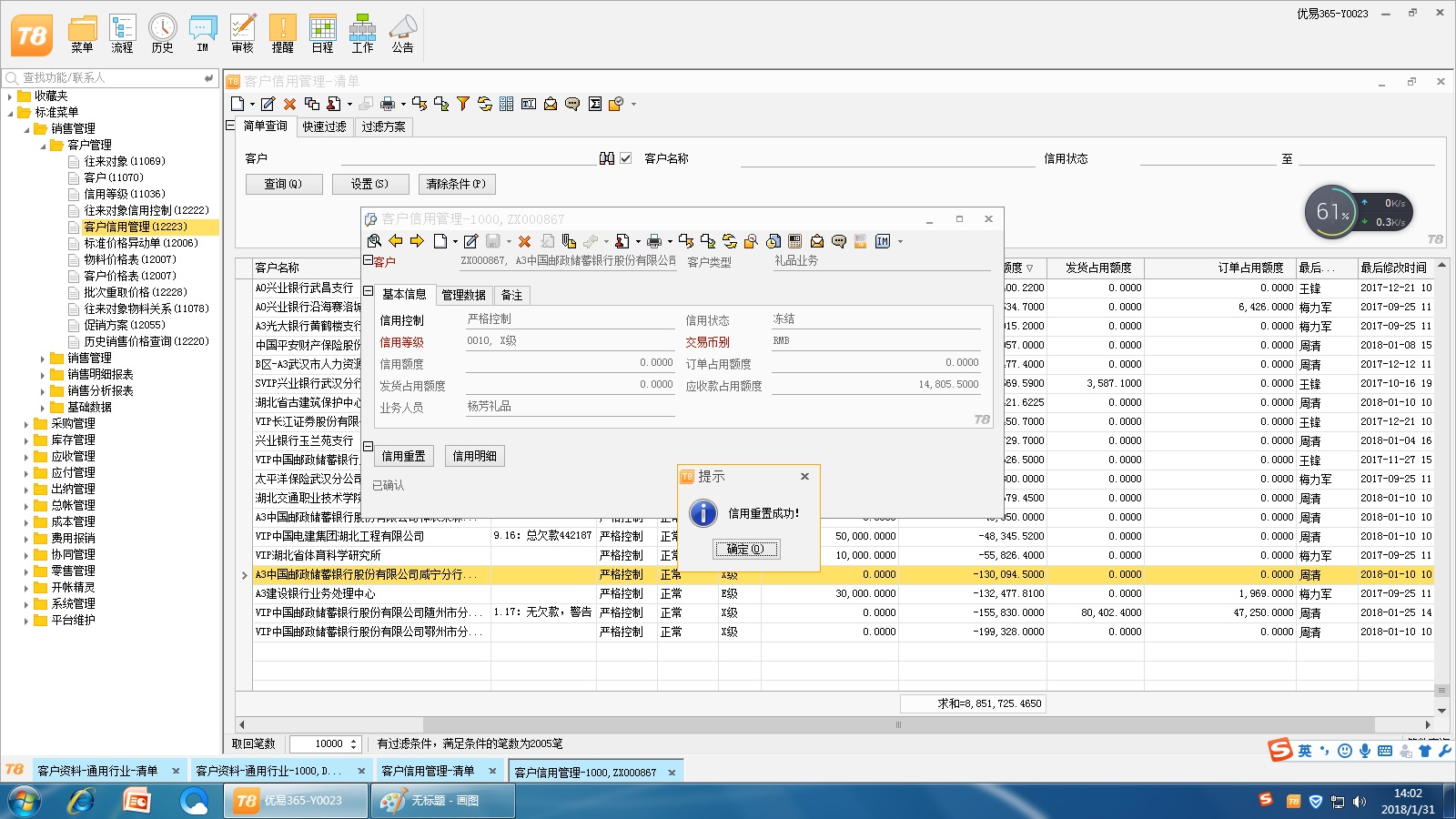Click the sigma sum icon in list toolbar
Screen dimensions: 1456x819
pyautogui.click(x=594, y=104)
